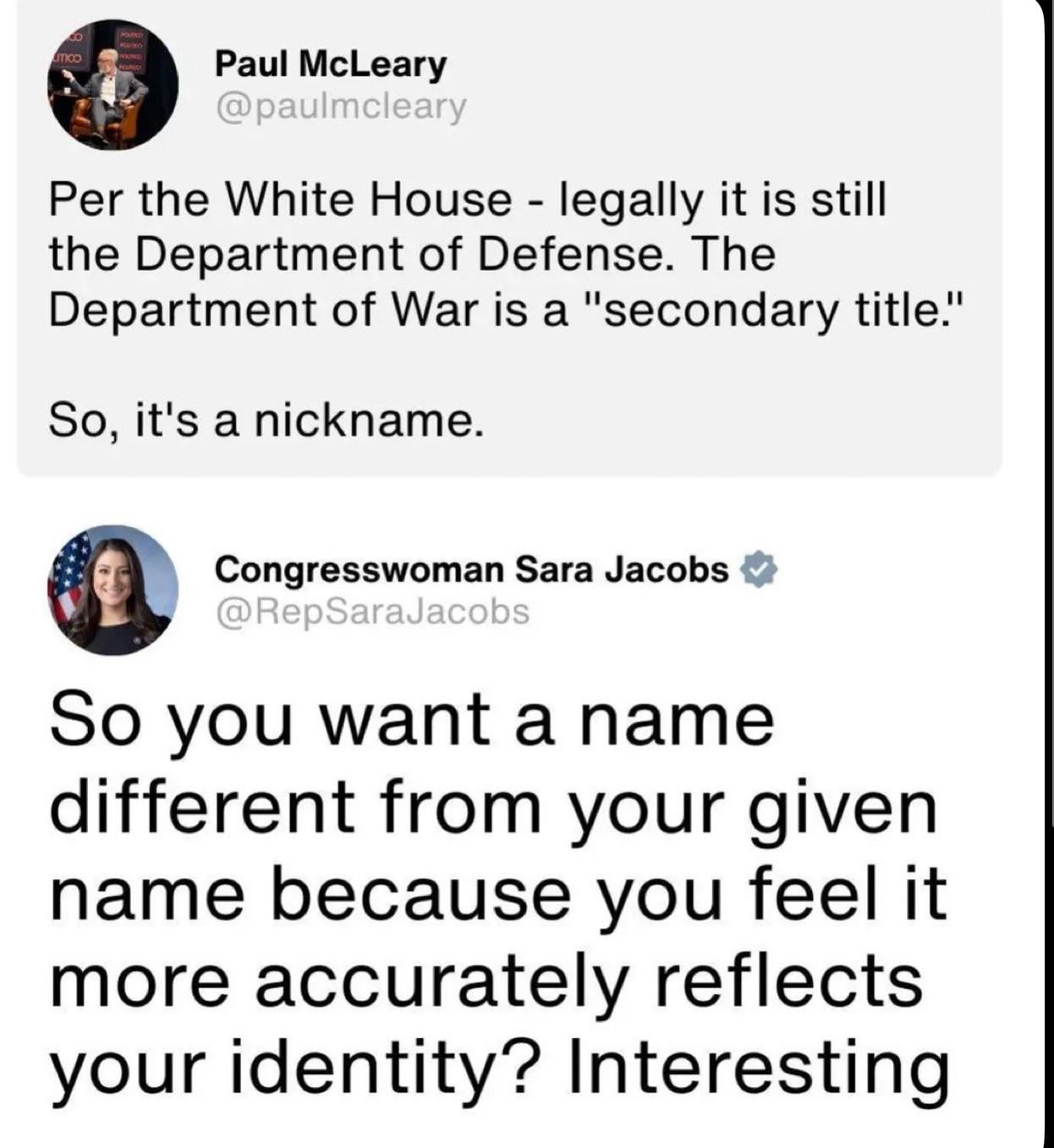Open Congresswoman Sara Jacobs' profile photo
Screen dimensions: 1054x1148
tap(113, 590)
